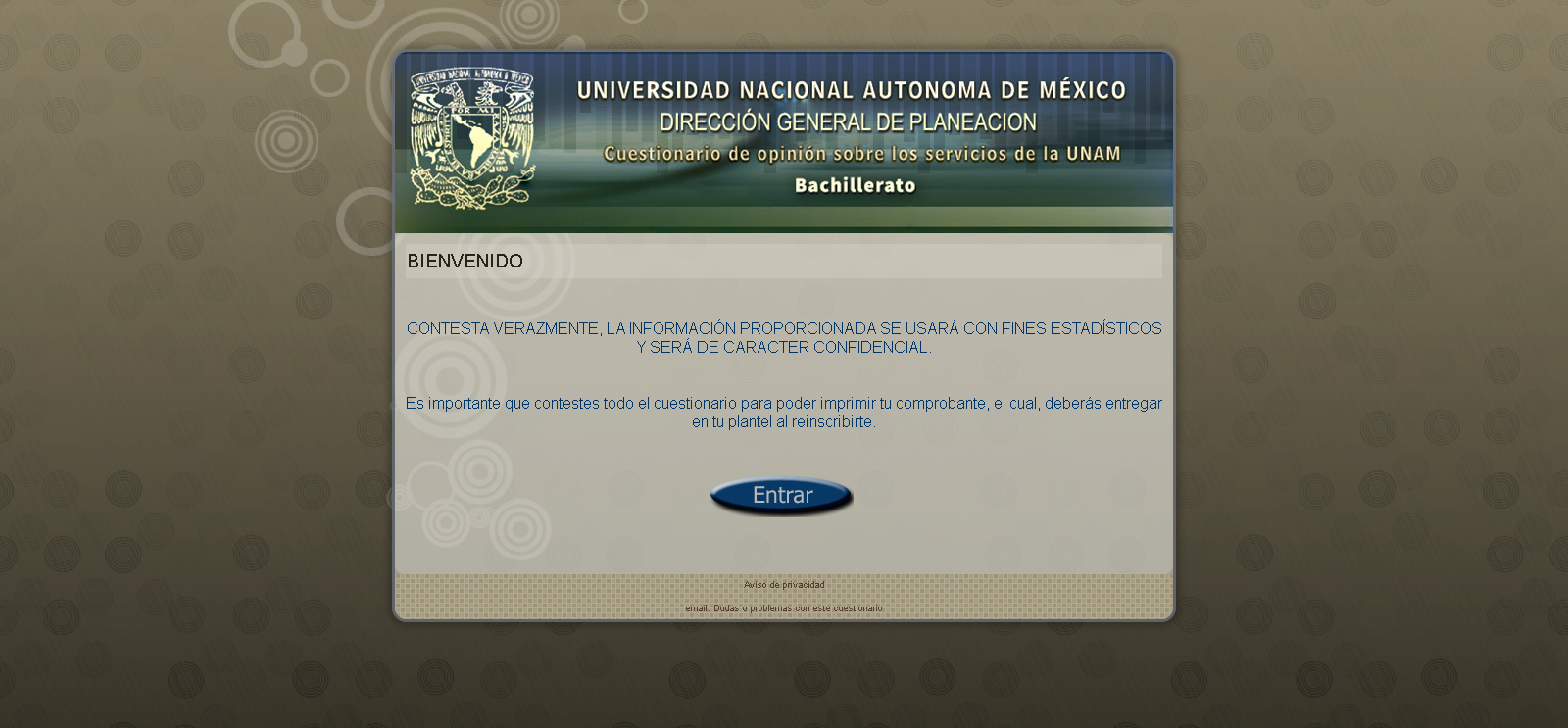The image size is (1568, 728).
Task: Click the Dirección General de Planeacion heading
Action: tap(848, 122)
